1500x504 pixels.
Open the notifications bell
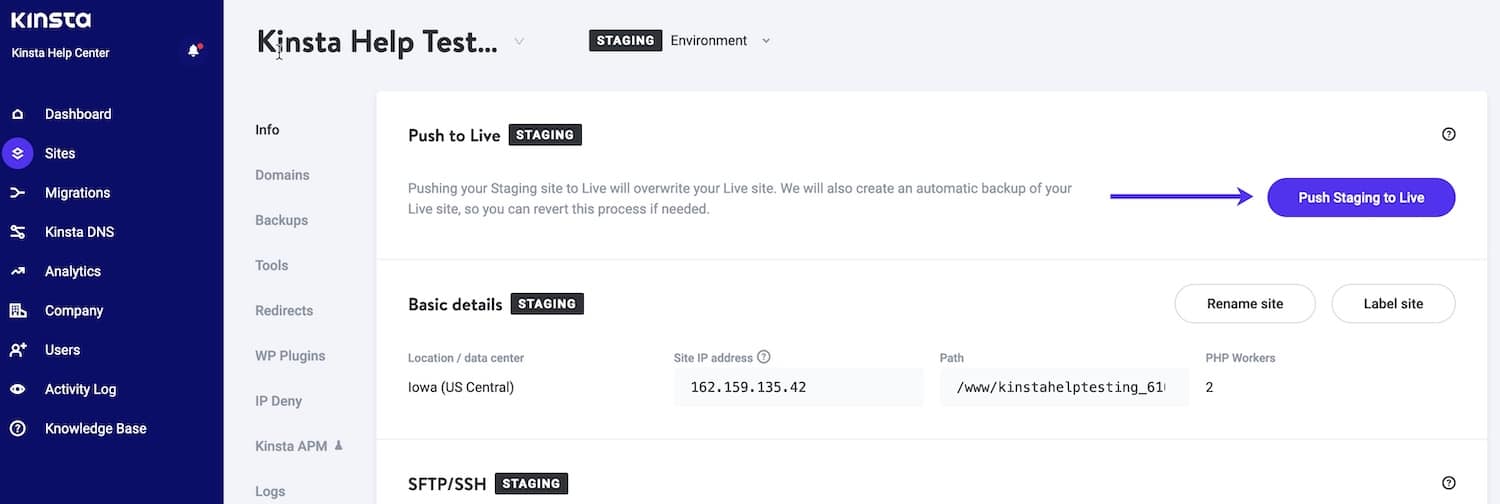[x=194, y=51]
